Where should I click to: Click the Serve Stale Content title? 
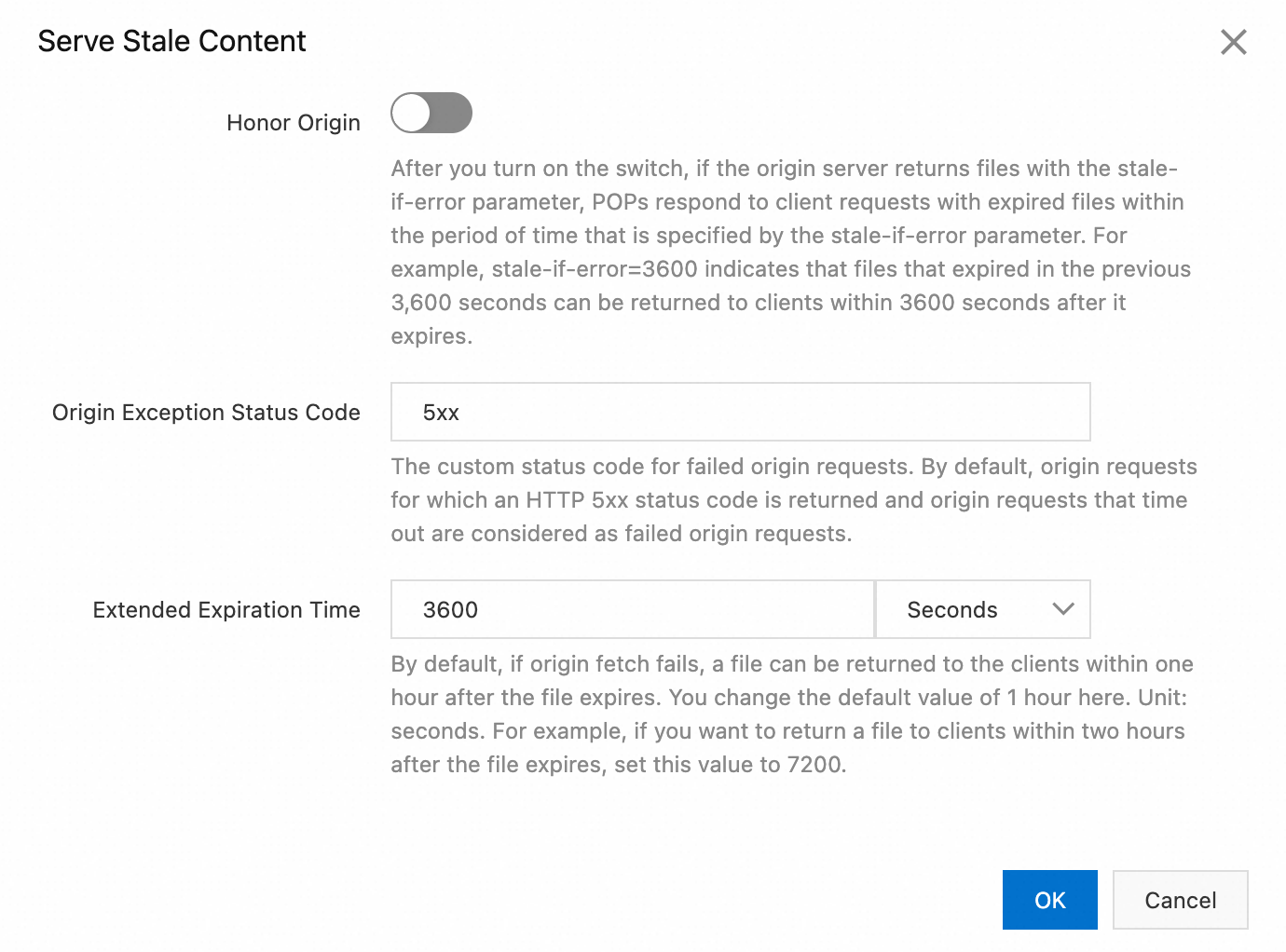(x=171, y=41)
